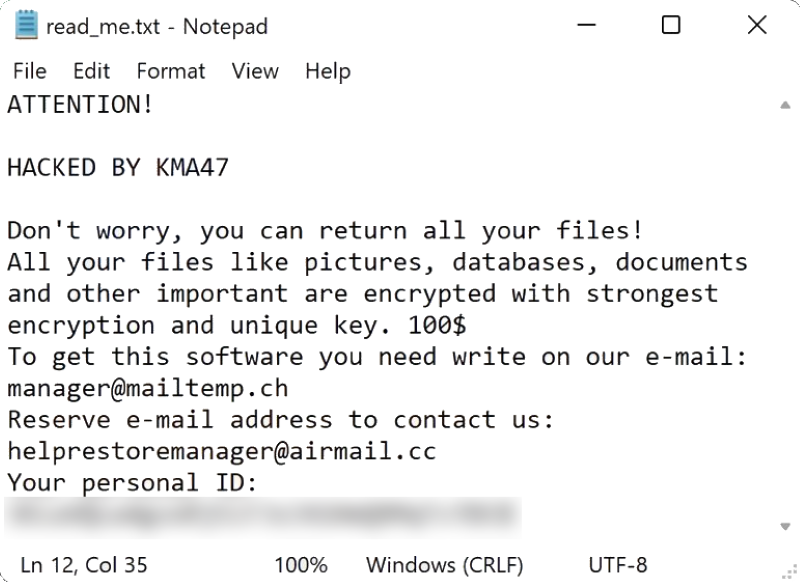Viewport: 800px width, 582px height.
Task: Open the Help menu
Action: tap(328, 71)
